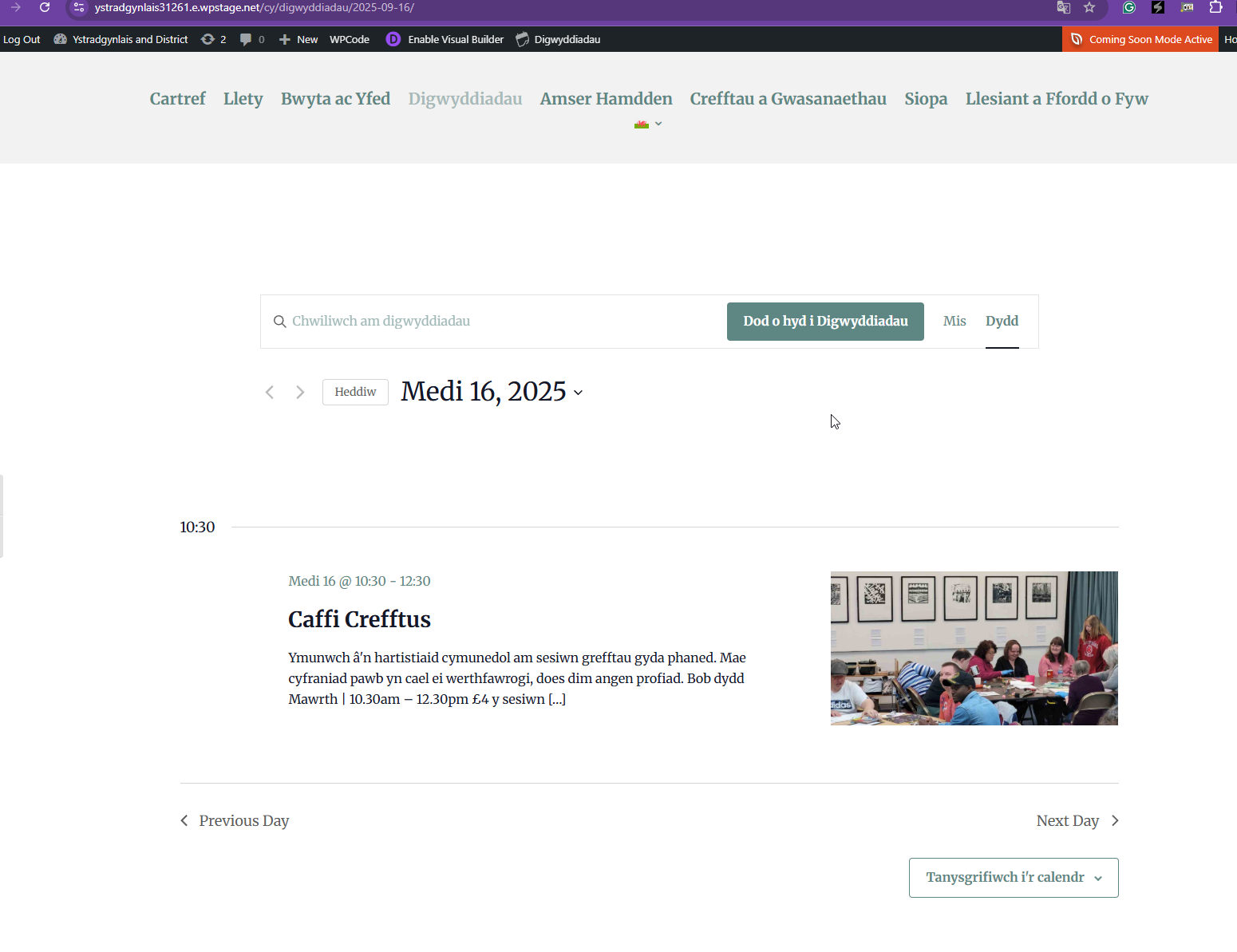This screenshot has width=1237, height=952.
Task: Open Amser Hamdden page
Action: click(x=606, y=98)
